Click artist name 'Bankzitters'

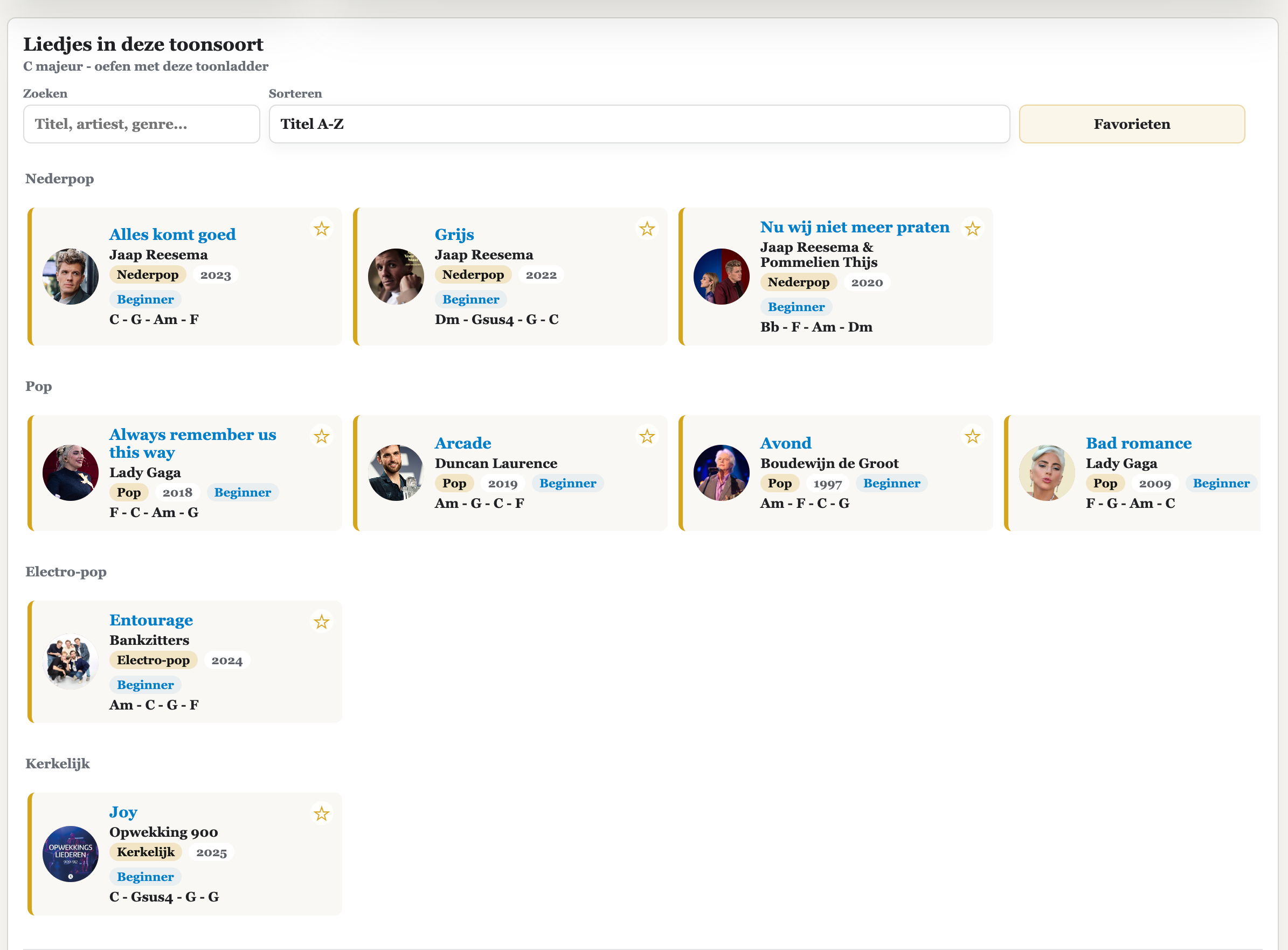tap(149, 641)
